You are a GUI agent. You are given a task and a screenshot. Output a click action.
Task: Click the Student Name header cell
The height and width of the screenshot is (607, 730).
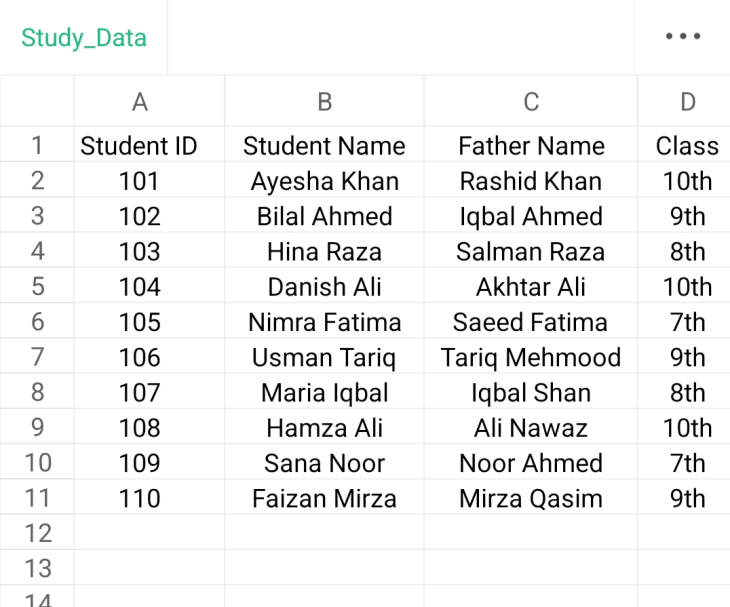324,146
